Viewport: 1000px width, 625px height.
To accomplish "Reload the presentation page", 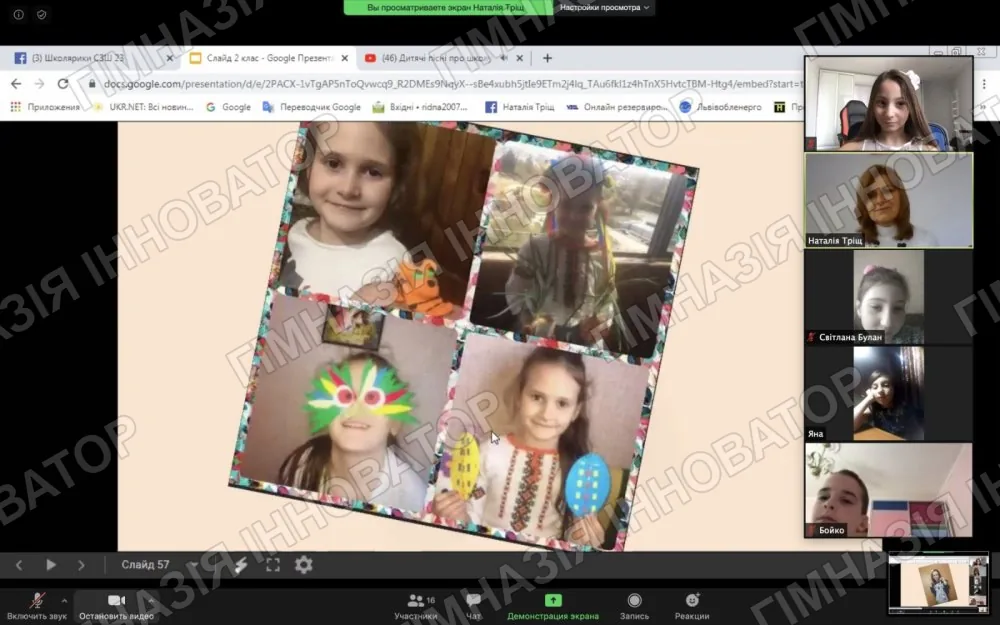I will [62, 84].
